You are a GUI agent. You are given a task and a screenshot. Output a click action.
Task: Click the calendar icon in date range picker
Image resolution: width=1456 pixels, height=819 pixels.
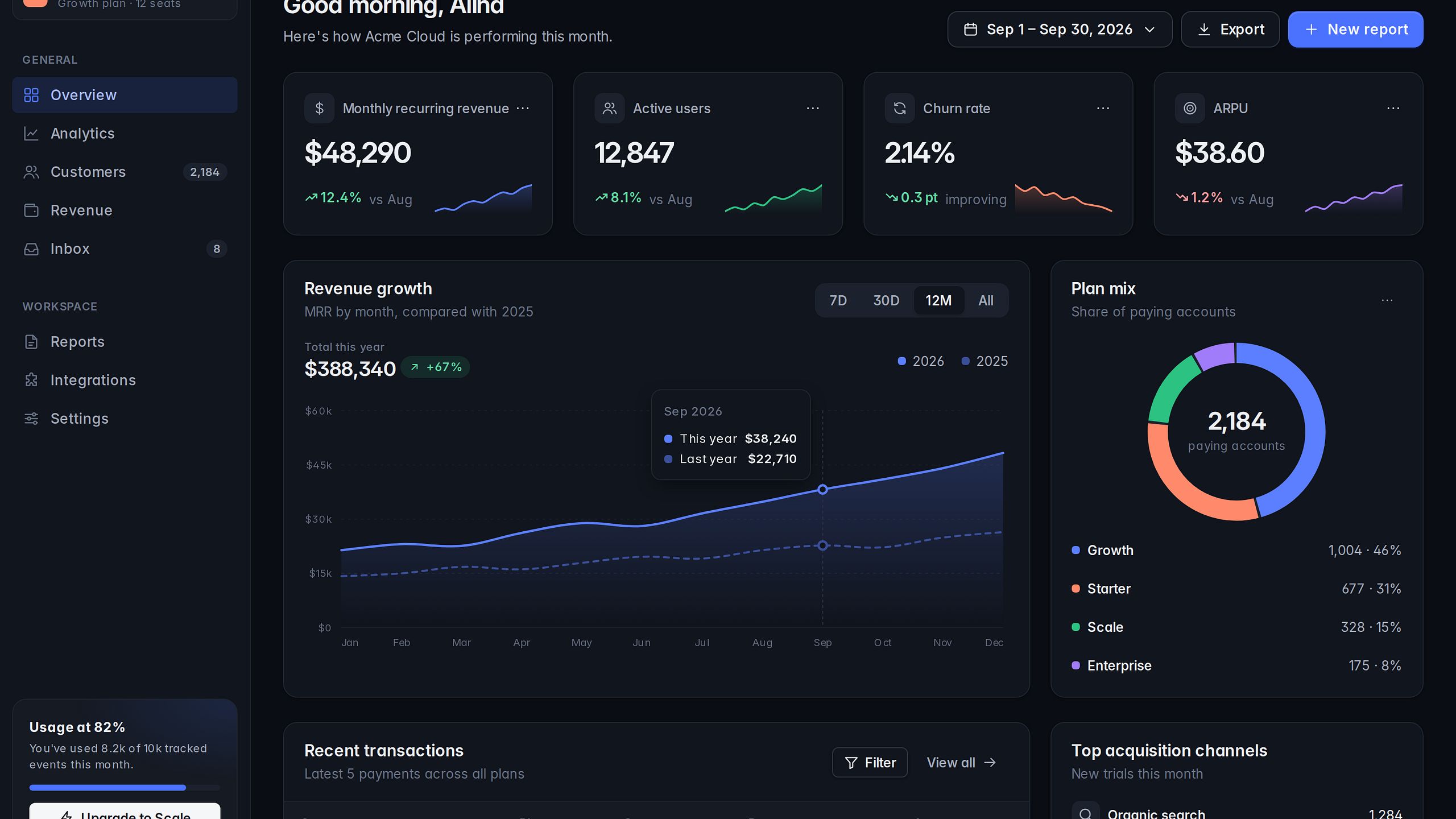coord(971,30)
